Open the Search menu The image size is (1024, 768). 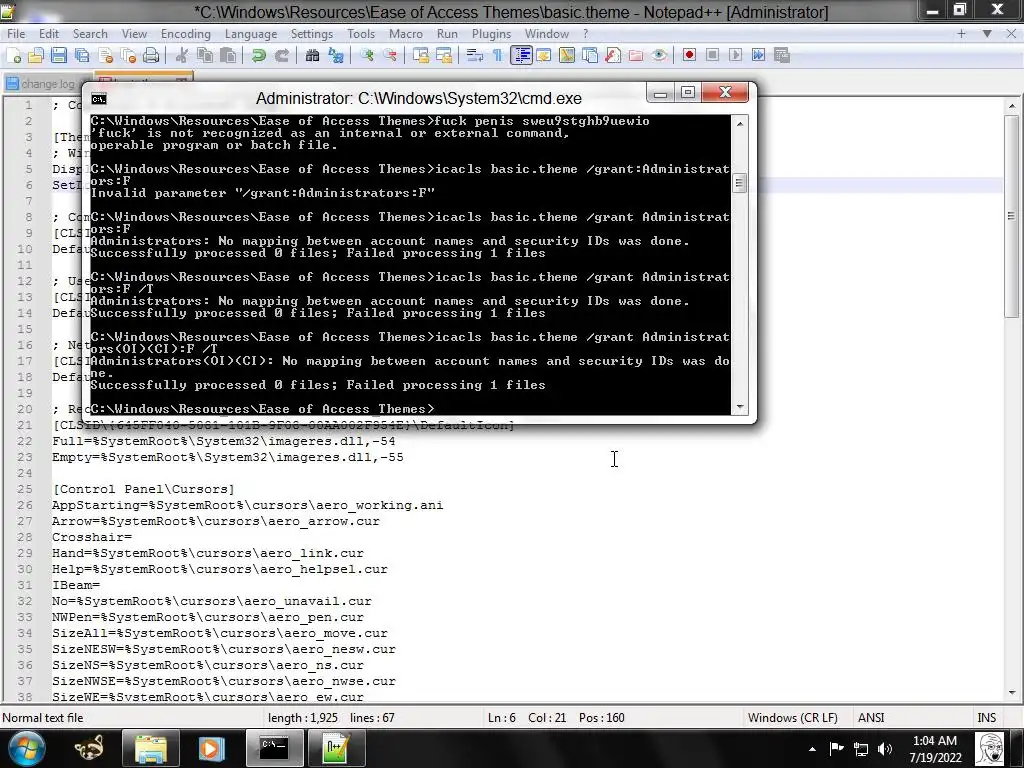90,34
